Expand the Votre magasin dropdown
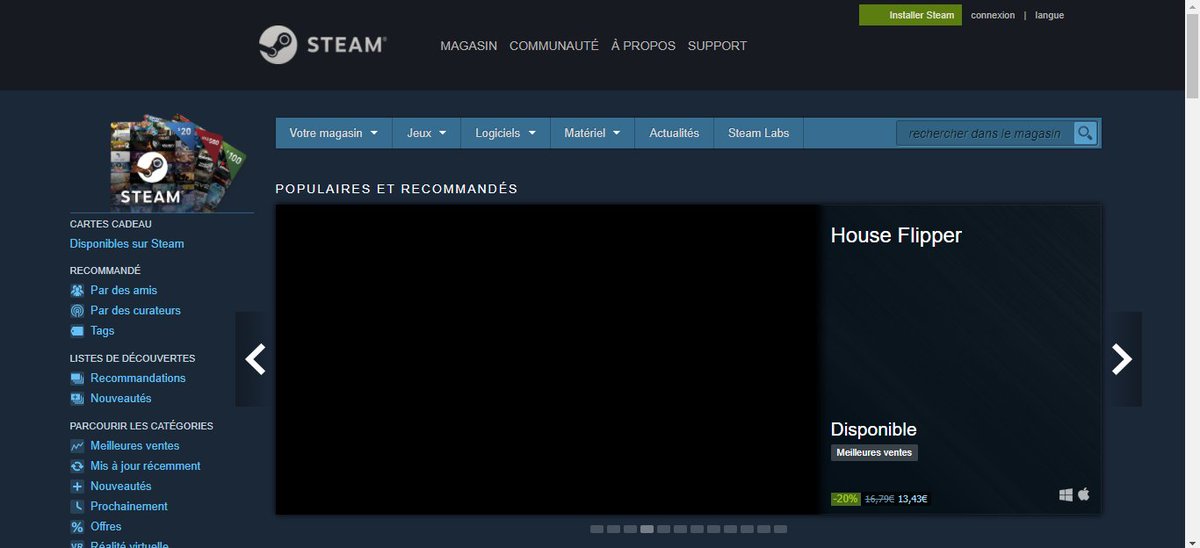 coord(334,133)
